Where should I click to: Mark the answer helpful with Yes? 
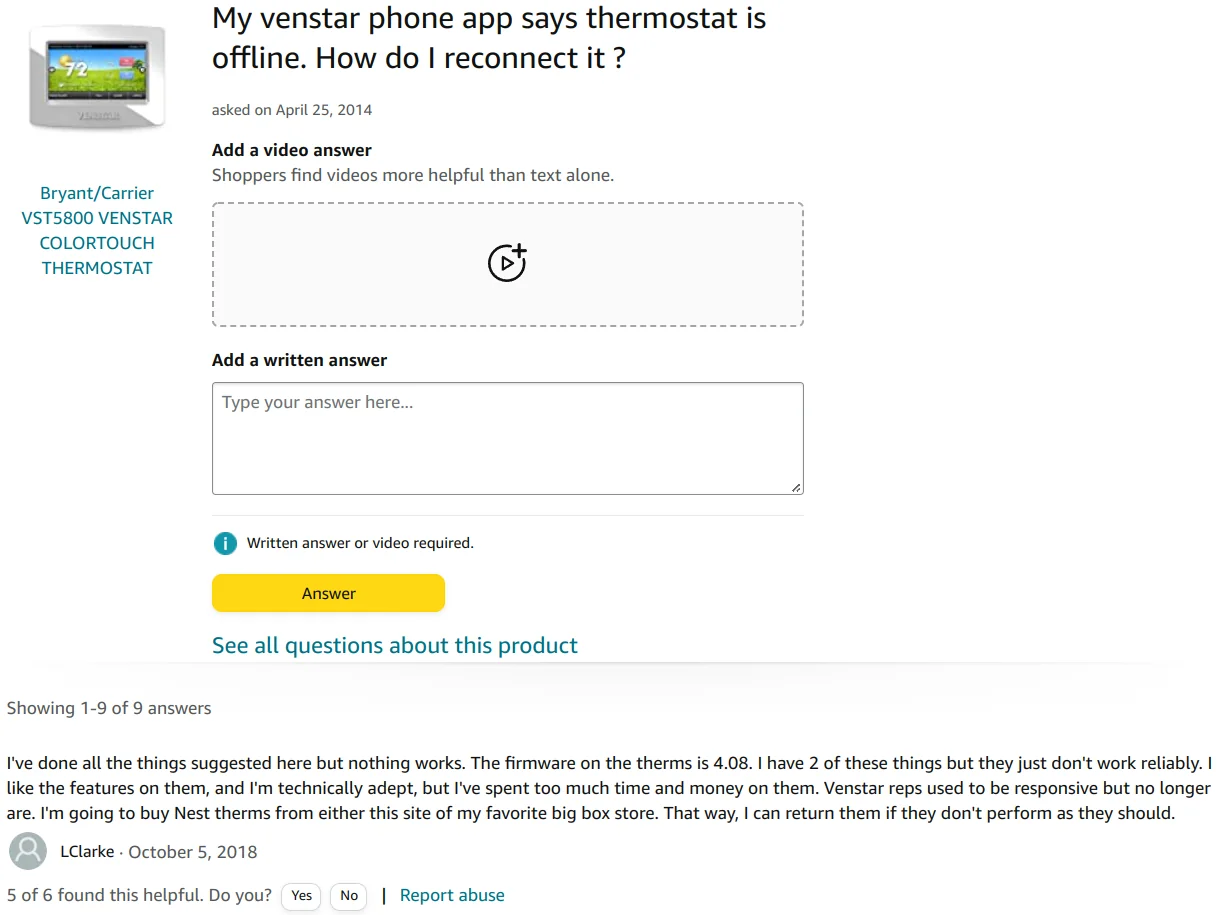click(x=300, y=896)
